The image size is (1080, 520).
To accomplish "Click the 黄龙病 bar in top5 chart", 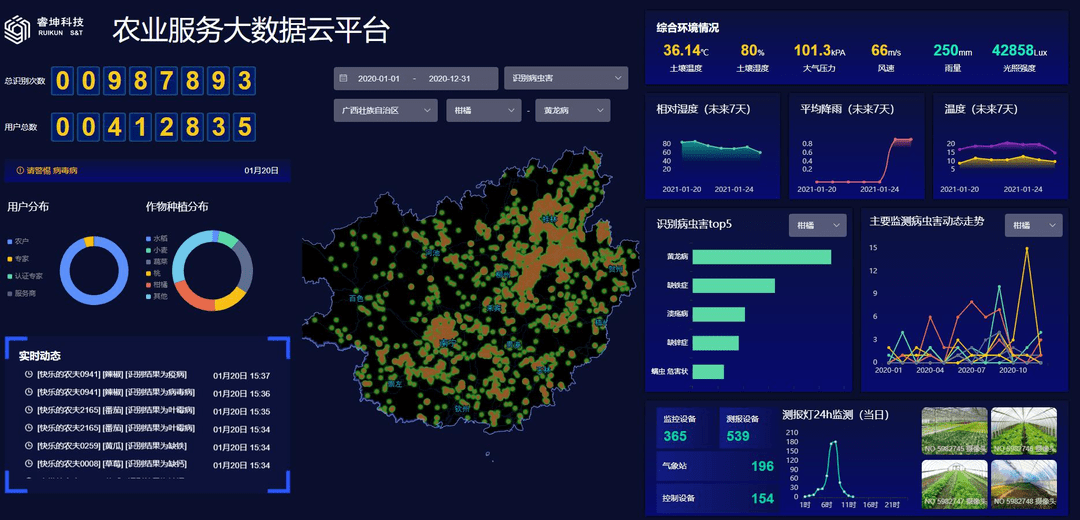I will [x=762, y=257].
